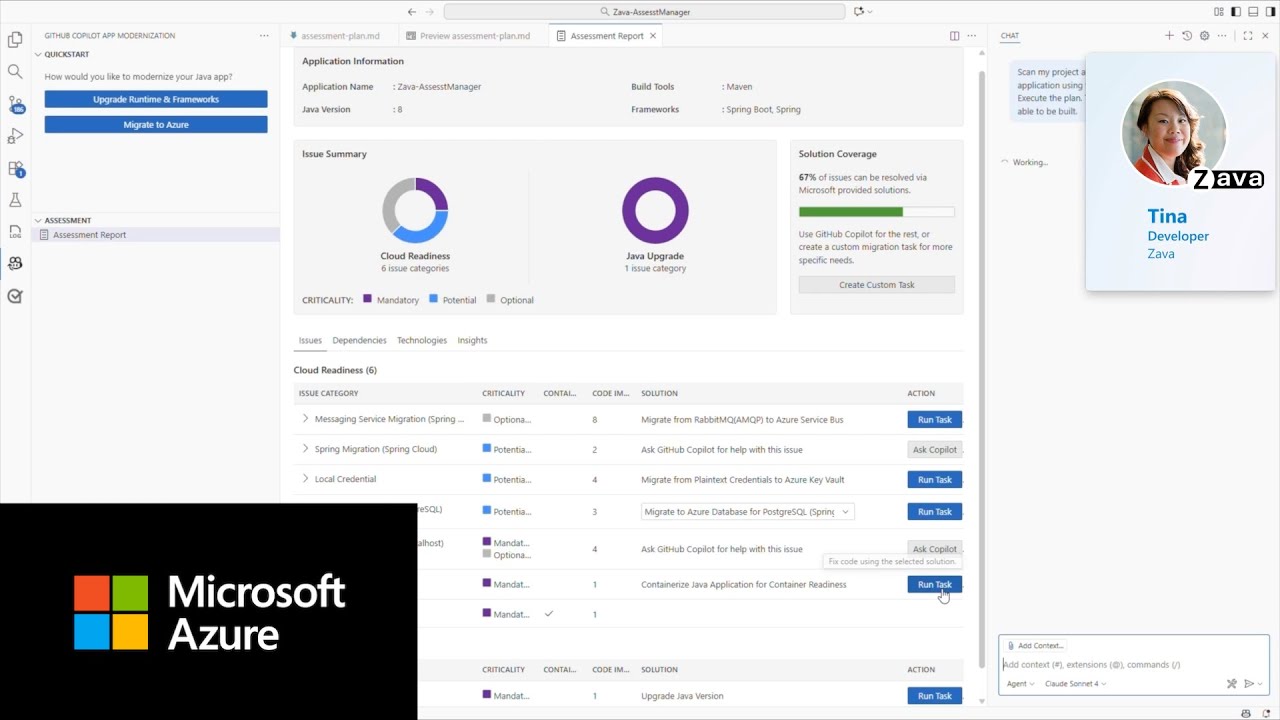Select the Dependencies tab
The height and width of the screenshot is (720, 1280).
[359, 340]
